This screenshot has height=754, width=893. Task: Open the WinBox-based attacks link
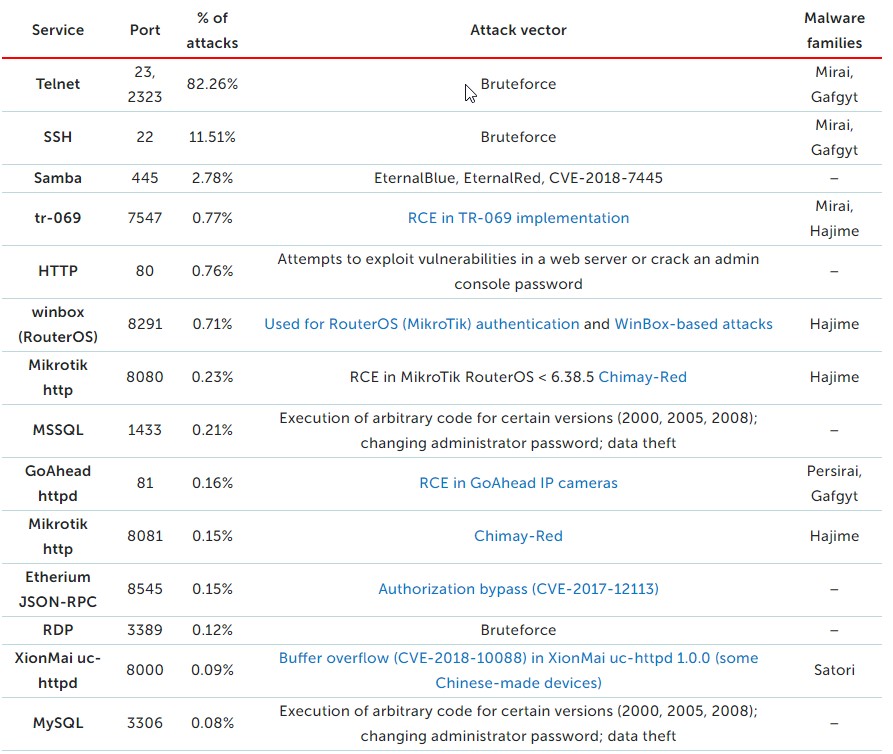tap(693, 324)
